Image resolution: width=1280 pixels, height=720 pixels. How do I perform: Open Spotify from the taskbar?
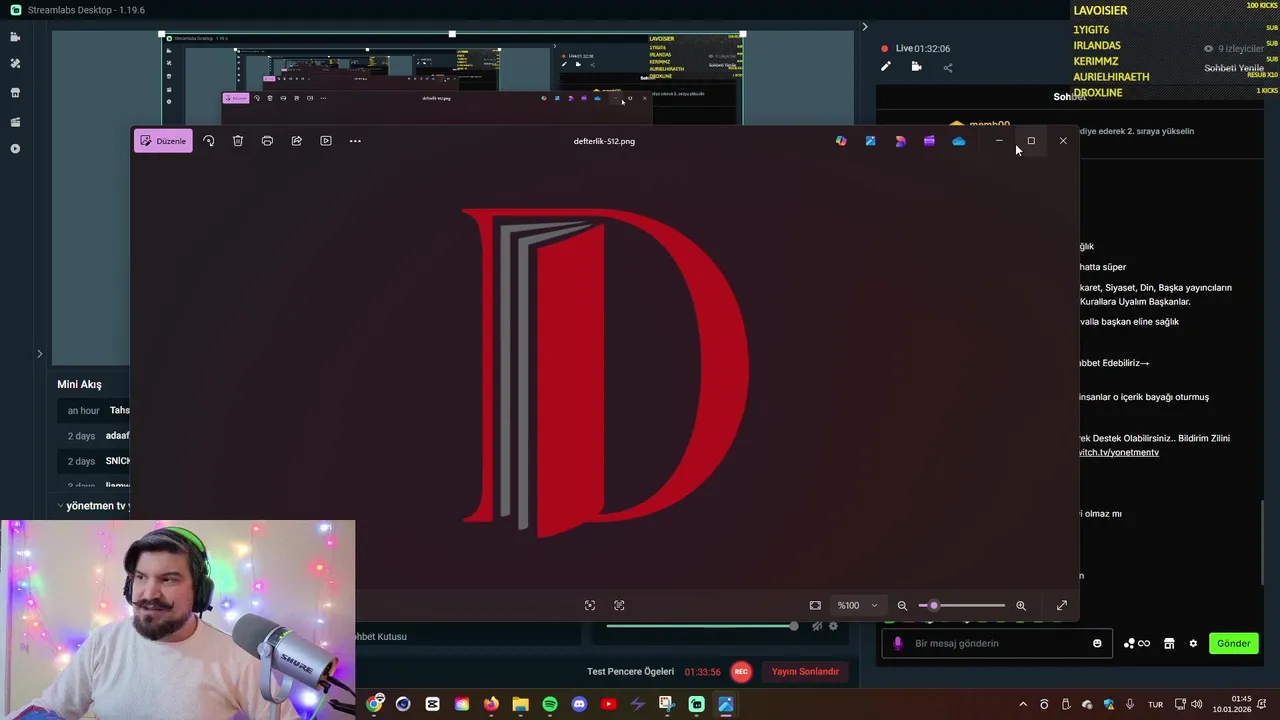(x=550, y=704)
